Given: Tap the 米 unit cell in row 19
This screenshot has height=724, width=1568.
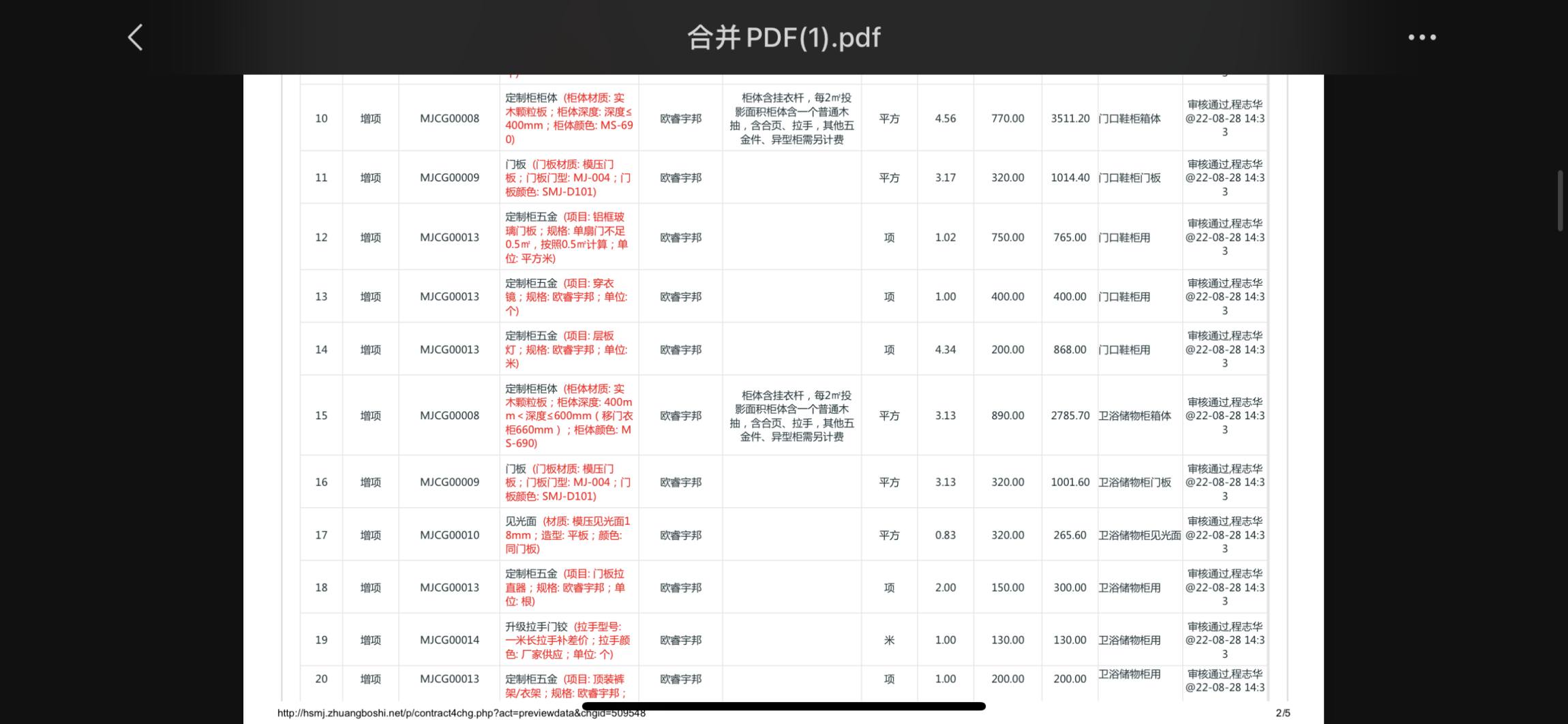Looking at the screenshot, I should (889, 640).
